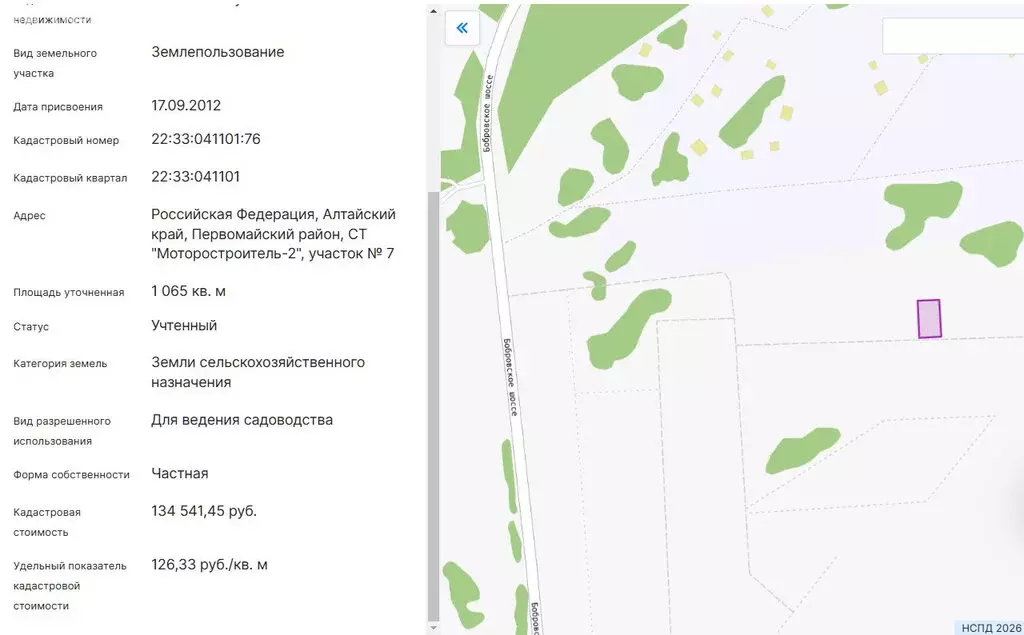Click Для ведения садоводства value
This screenshot has width=1024, height=635.
pos(242,420)
